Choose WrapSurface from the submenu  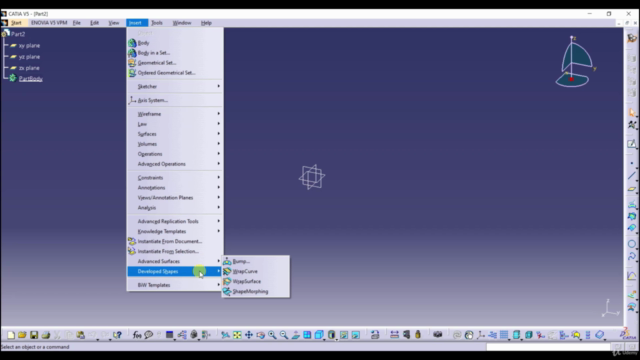256,281
